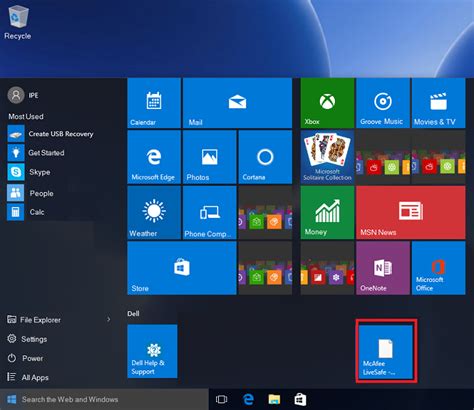Click the Search the Web and Windows box
The width and height of the screenshot is (474, 410).
coord(104,399)
